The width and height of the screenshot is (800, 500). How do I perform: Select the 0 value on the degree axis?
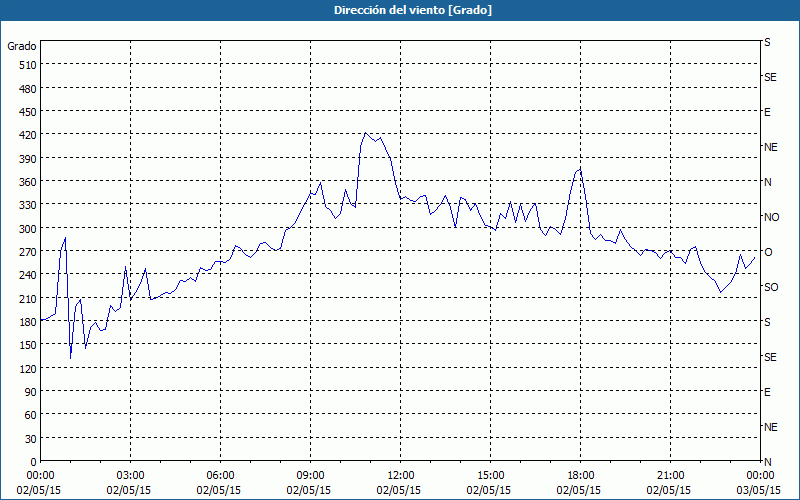click(x=34, y=462)
